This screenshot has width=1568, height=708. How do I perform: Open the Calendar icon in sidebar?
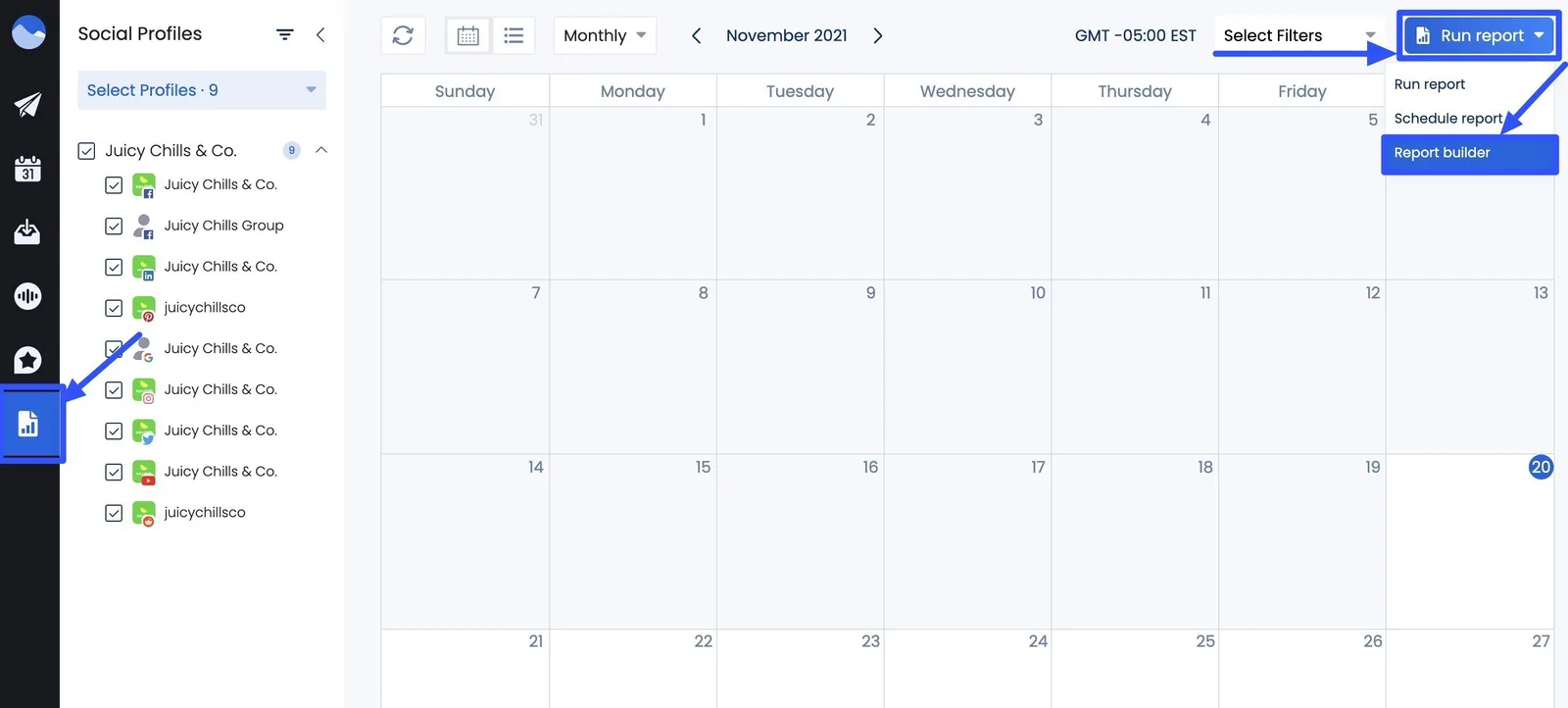[27, 169]
